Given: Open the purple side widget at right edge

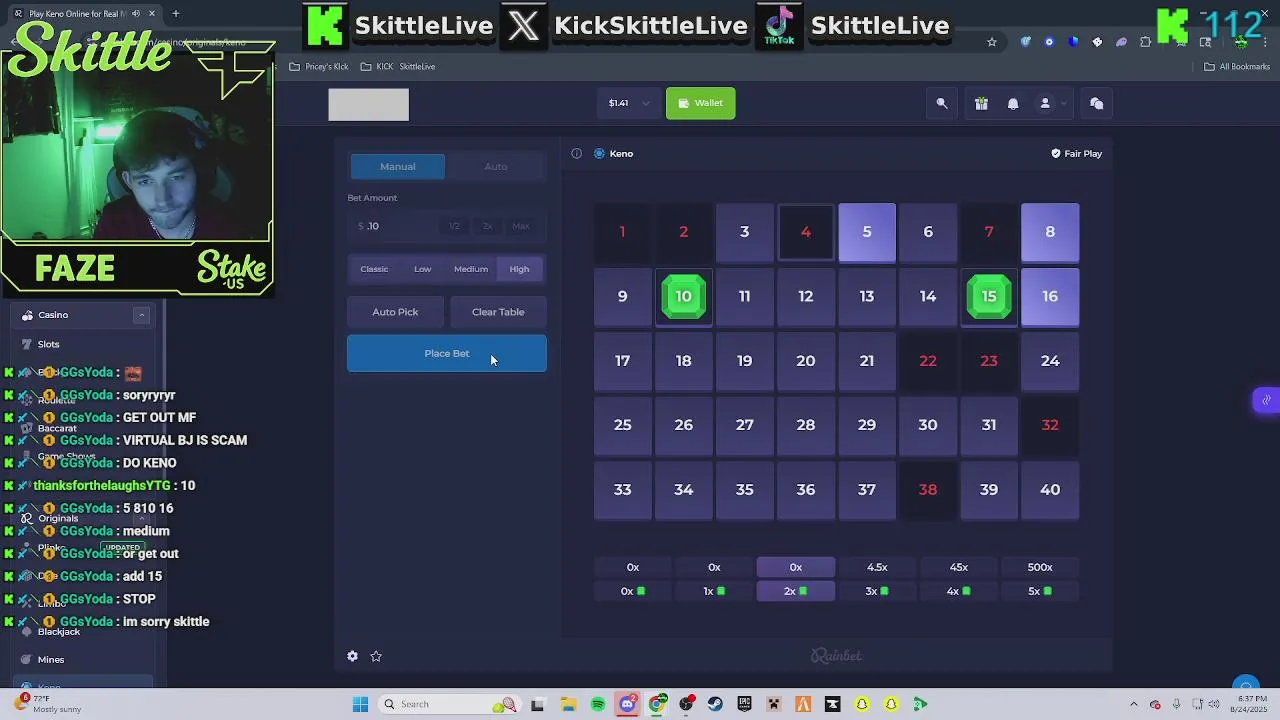Looking at the screenshot, I should tap(1266, 400).
